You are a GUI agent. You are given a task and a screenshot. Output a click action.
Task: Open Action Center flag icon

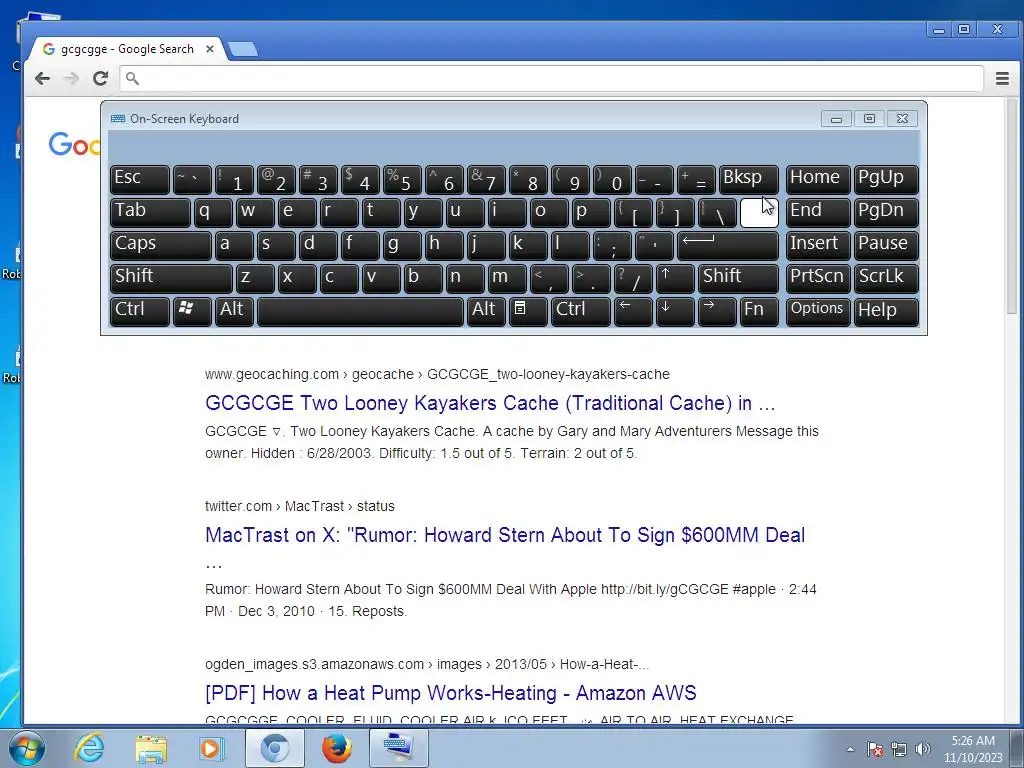875,749
